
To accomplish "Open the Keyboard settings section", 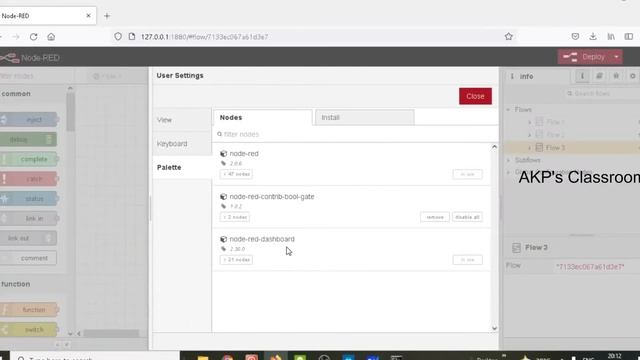I will click(x=182, y=144).
